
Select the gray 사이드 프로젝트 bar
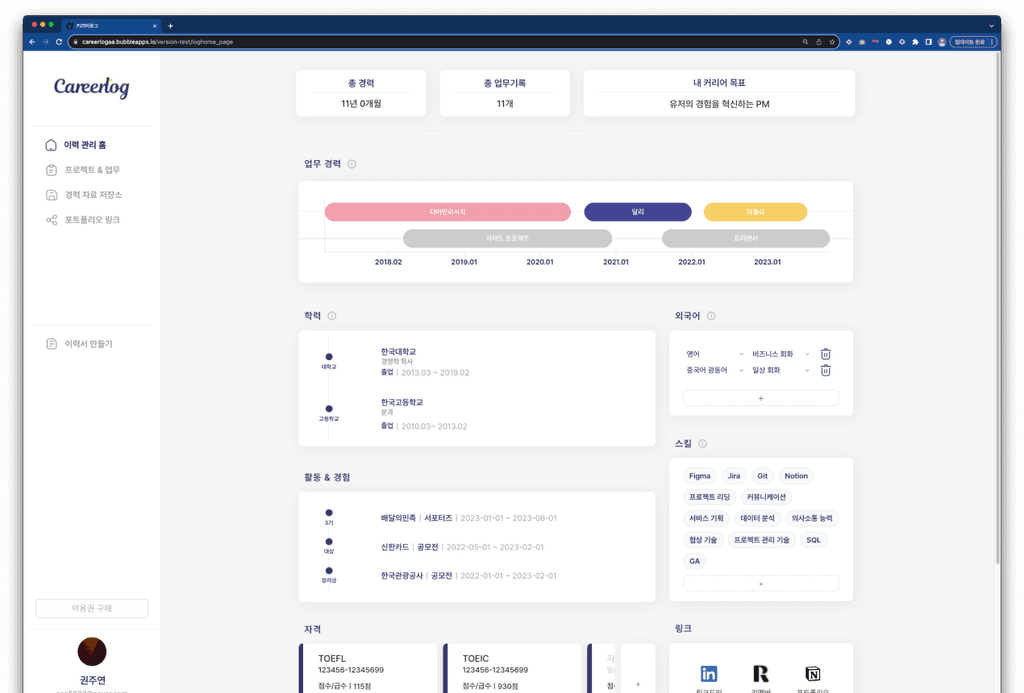tap(507, 238)
